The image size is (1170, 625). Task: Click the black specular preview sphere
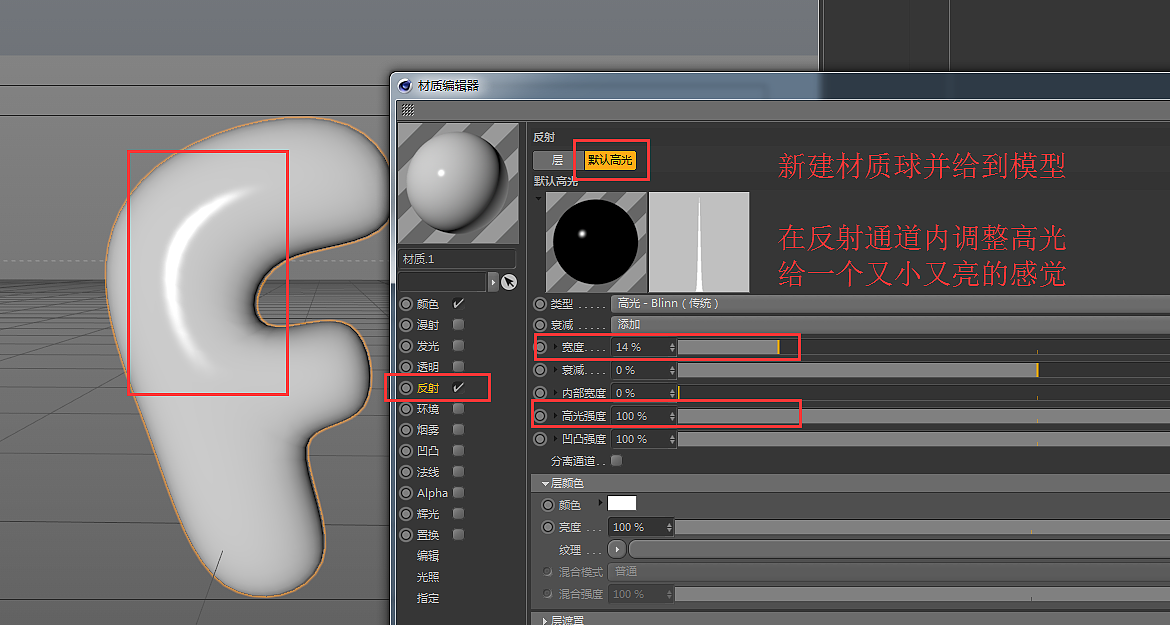pyautogui.click(x=596, y=242)
